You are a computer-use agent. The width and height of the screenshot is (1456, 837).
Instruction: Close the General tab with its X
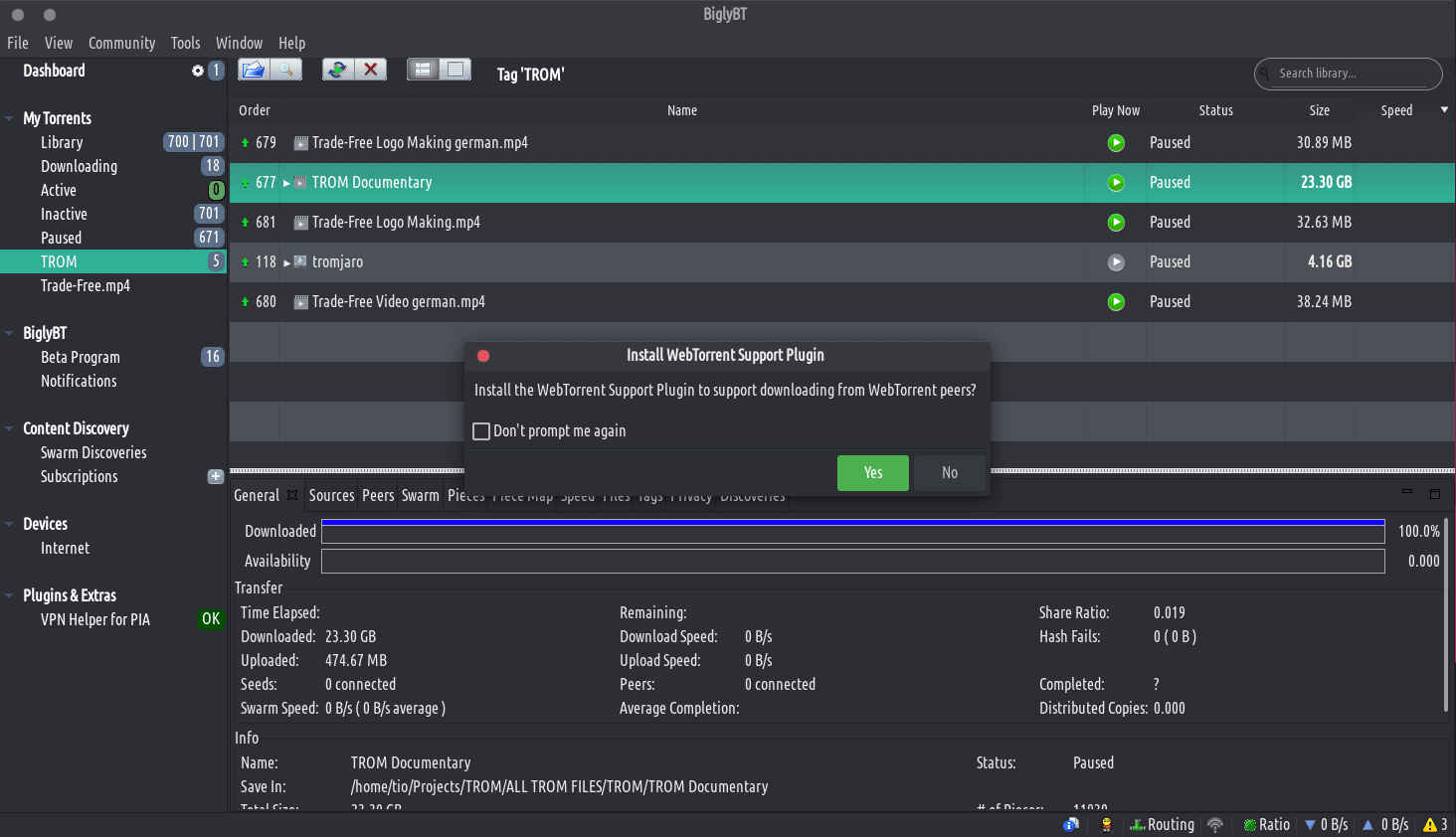coord(292,495)
